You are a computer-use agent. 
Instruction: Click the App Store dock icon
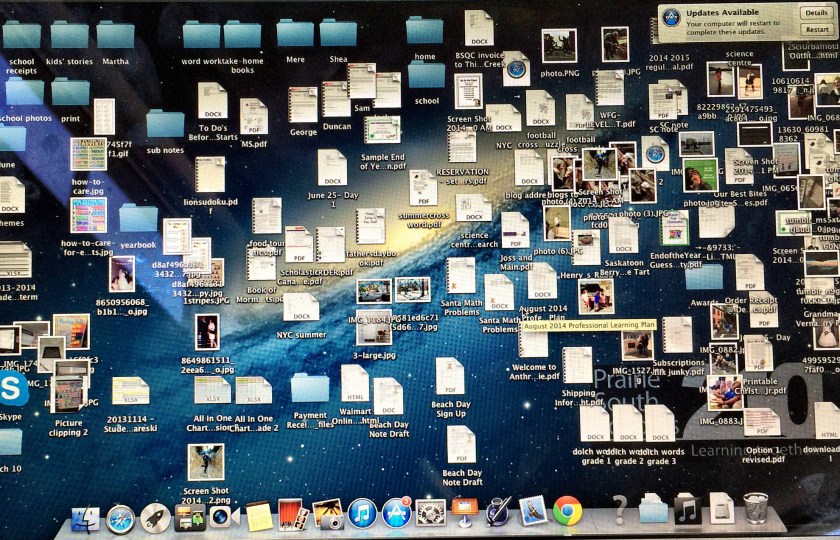(396, 514)
